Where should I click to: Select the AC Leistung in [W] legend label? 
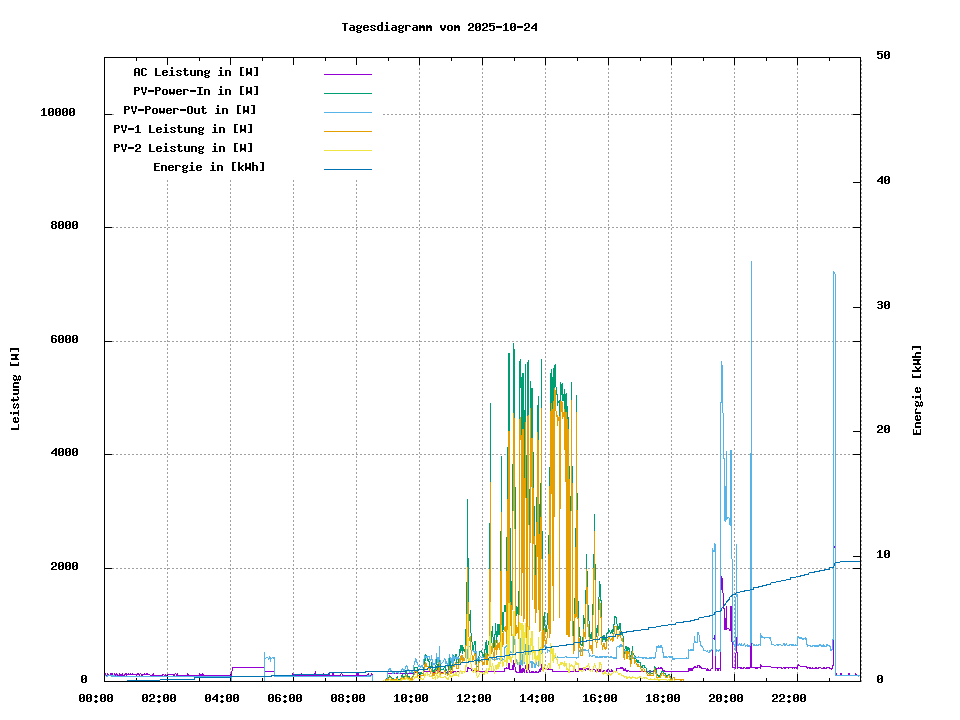pos(196,72)
